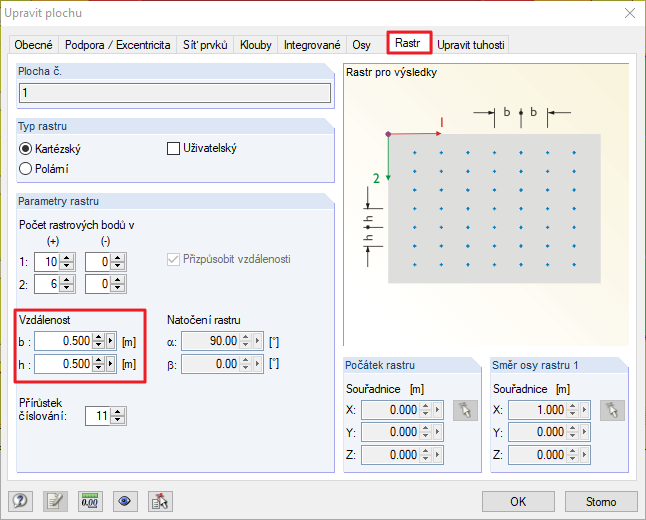Open axis direction Z arrow menu
Screen dimensions: 646x520
tap(585, 455)
